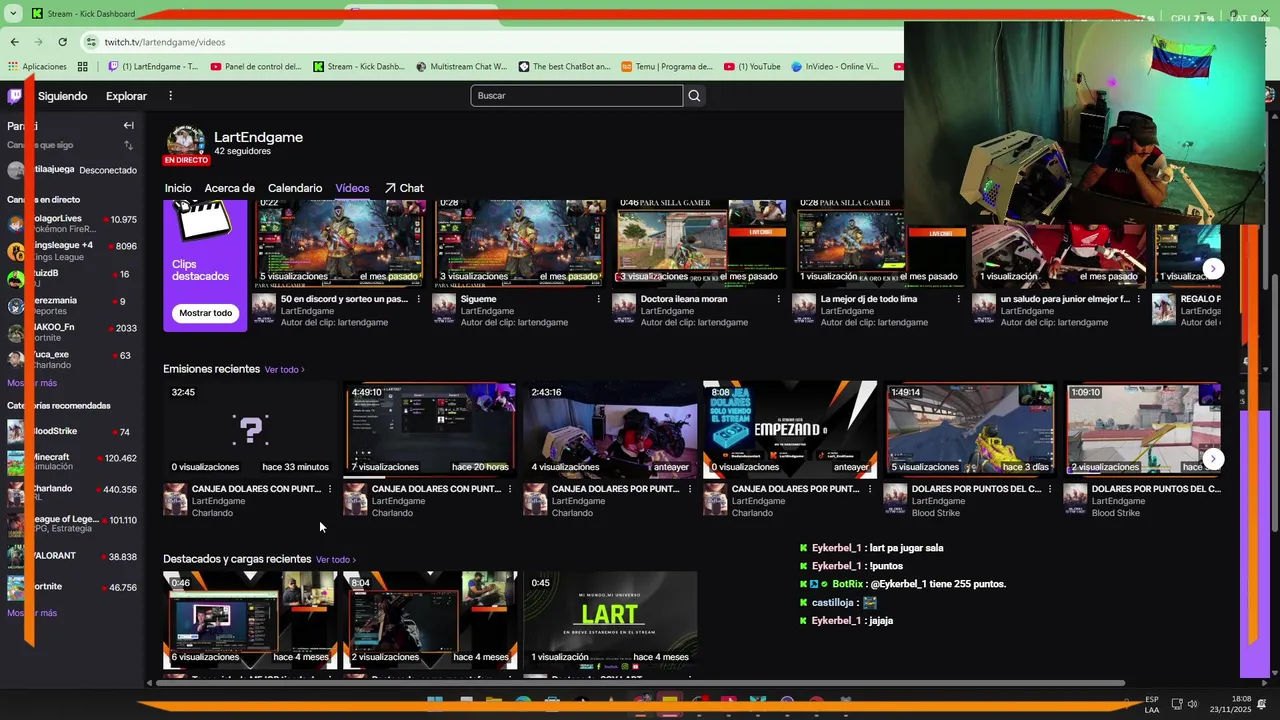
Task: Expand 'Ver todo' for Destacados y cargas recientes
Action: click(336, 560)
